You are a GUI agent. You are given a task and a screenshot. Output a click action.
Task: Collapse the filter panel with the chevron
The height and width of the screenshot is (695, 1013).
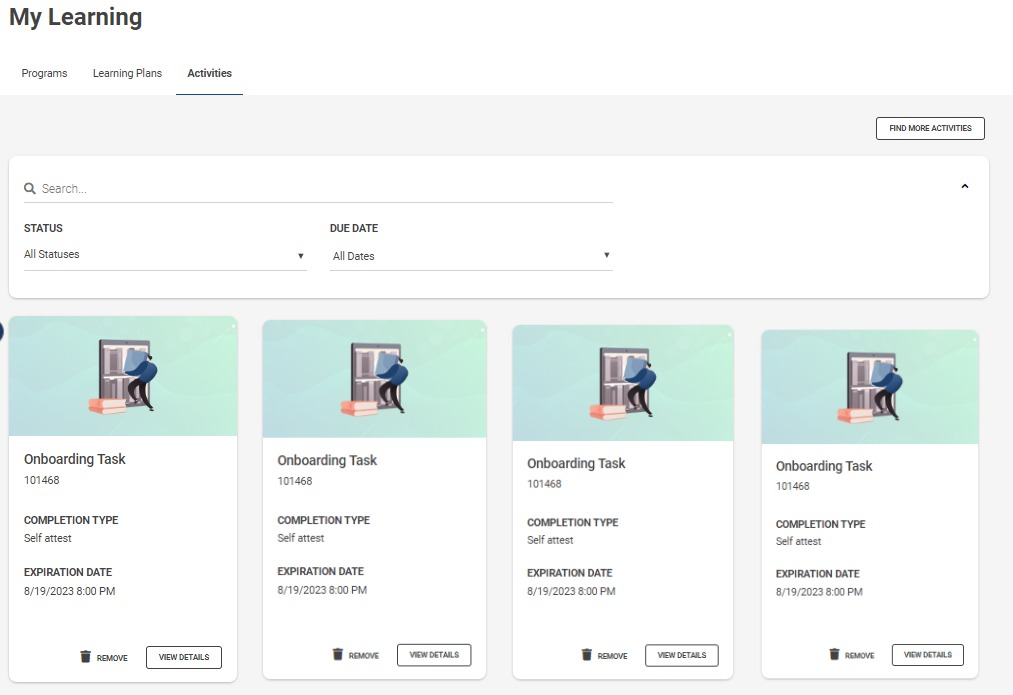point(965,186)
